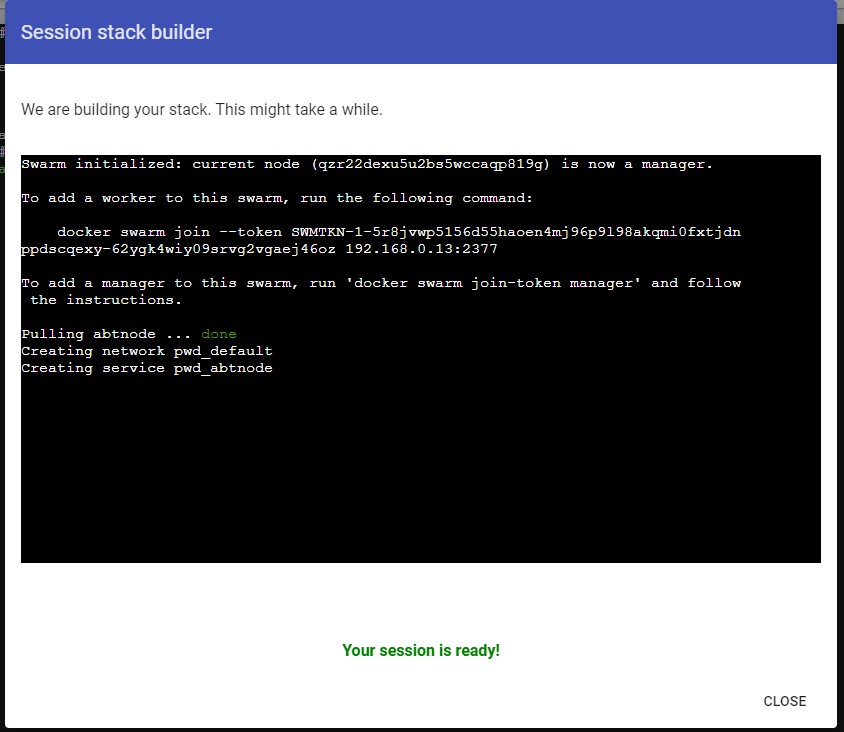Click the 'Creating service pwd_abtnode' line

146,368
